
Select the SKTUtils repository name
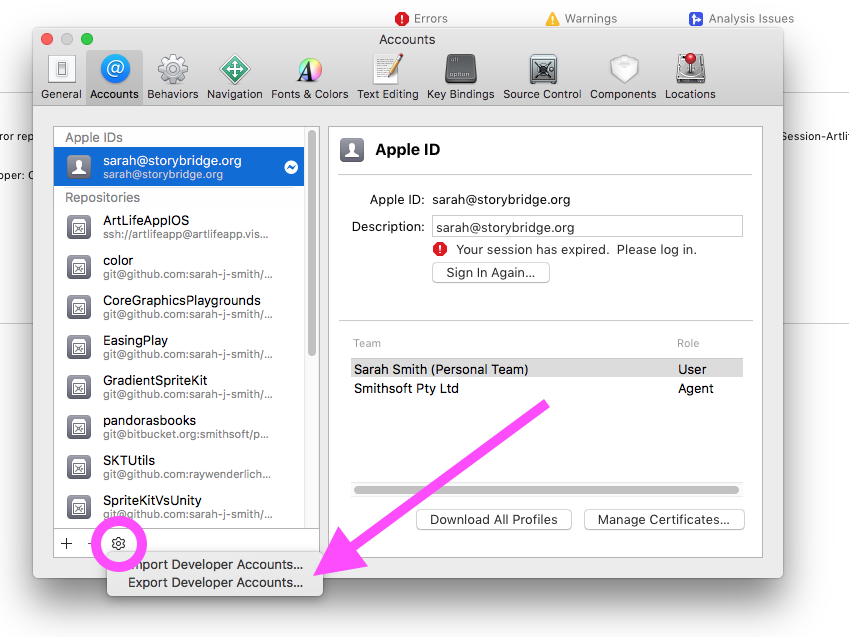point(129,461)
